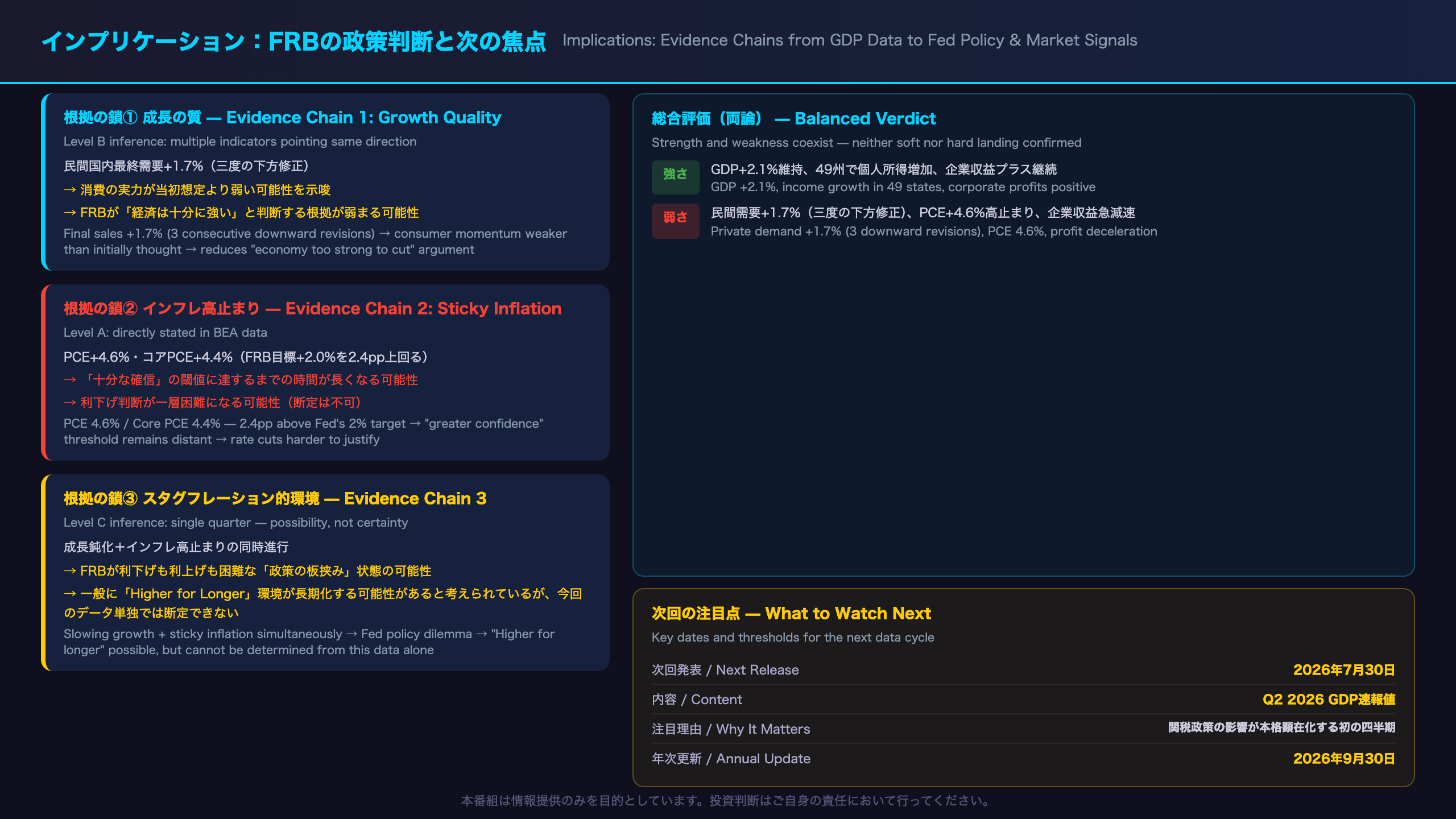Click the tariff policy text 関税政策の影響
The width and height of the screenshot is (1456, 819).
[x=1281, y=728]
